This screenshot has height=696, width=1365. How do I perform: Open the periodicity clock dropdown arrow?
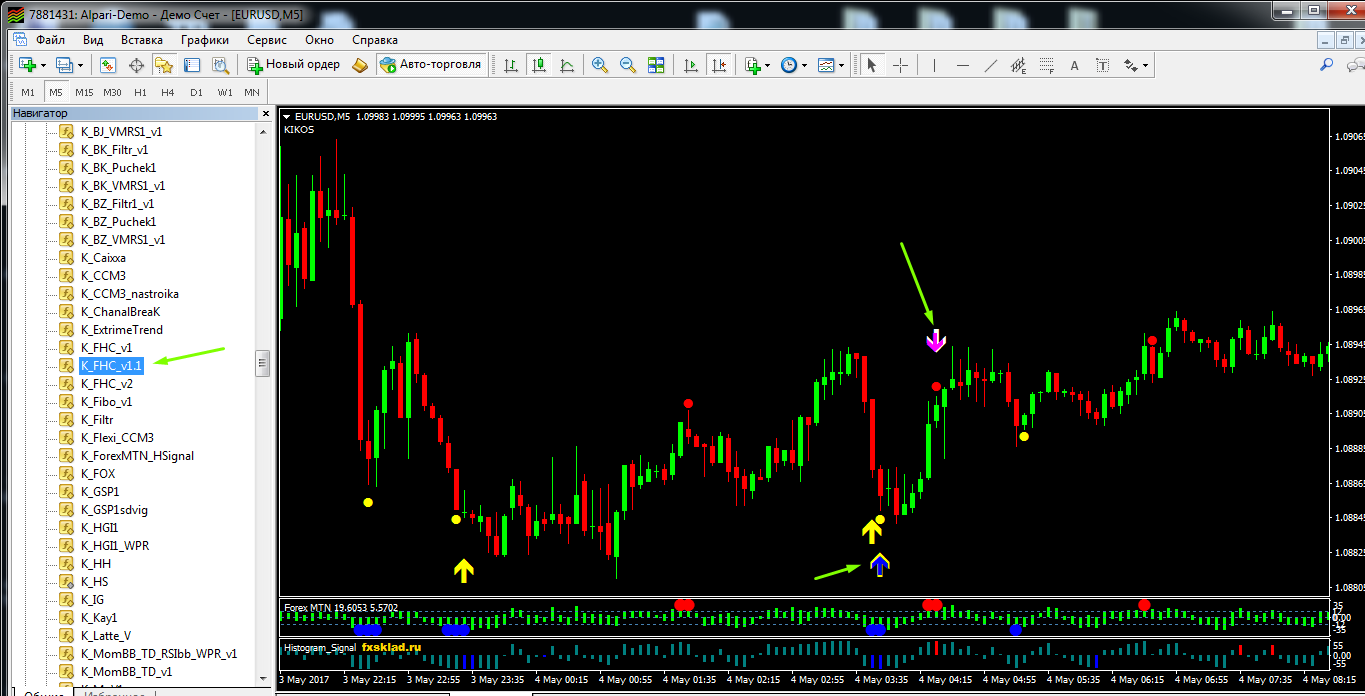804,65
